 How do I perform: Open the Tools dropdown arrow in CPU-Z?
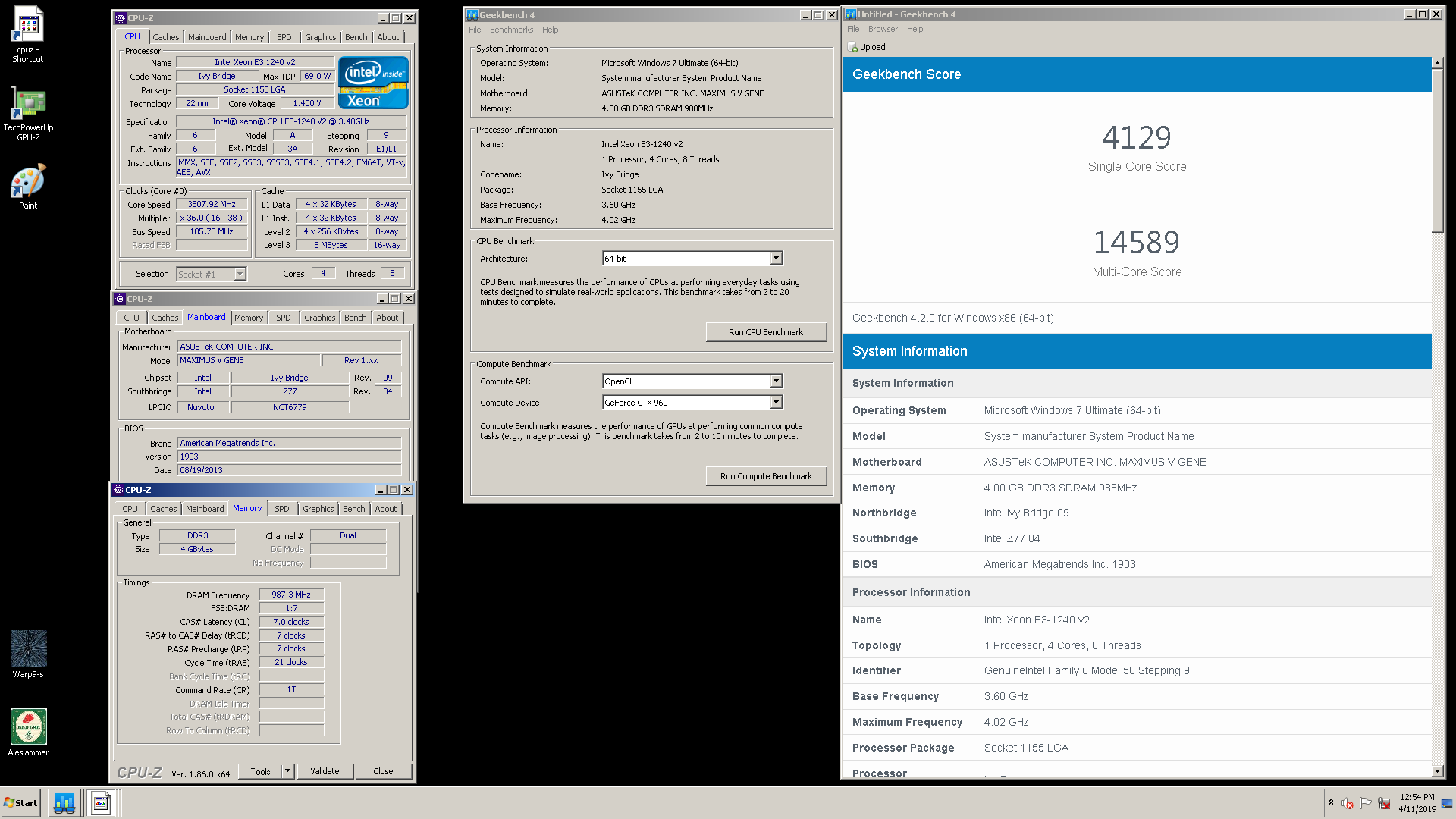tap(287, 771)
